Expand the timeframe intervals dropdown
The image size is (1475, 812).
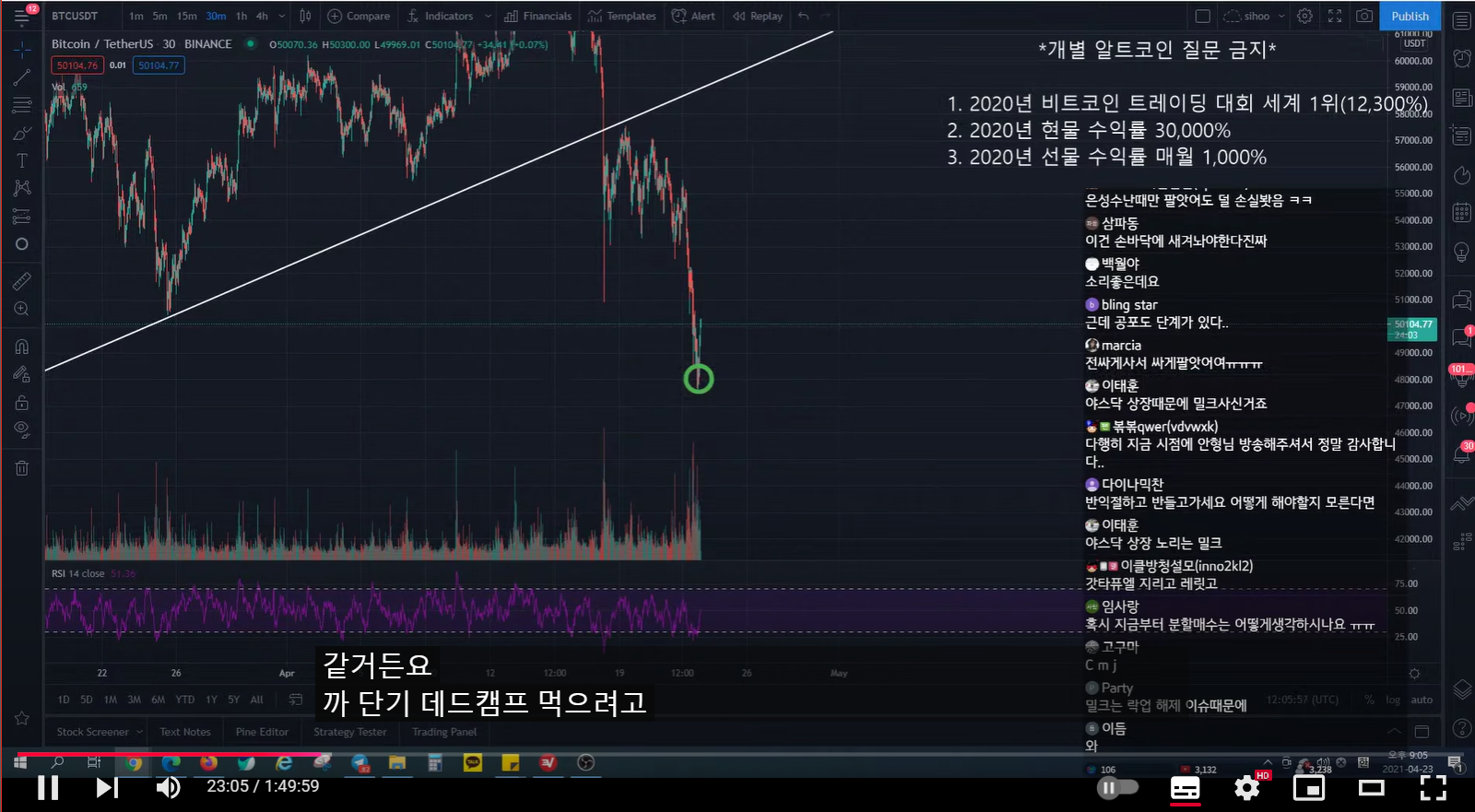282,16
